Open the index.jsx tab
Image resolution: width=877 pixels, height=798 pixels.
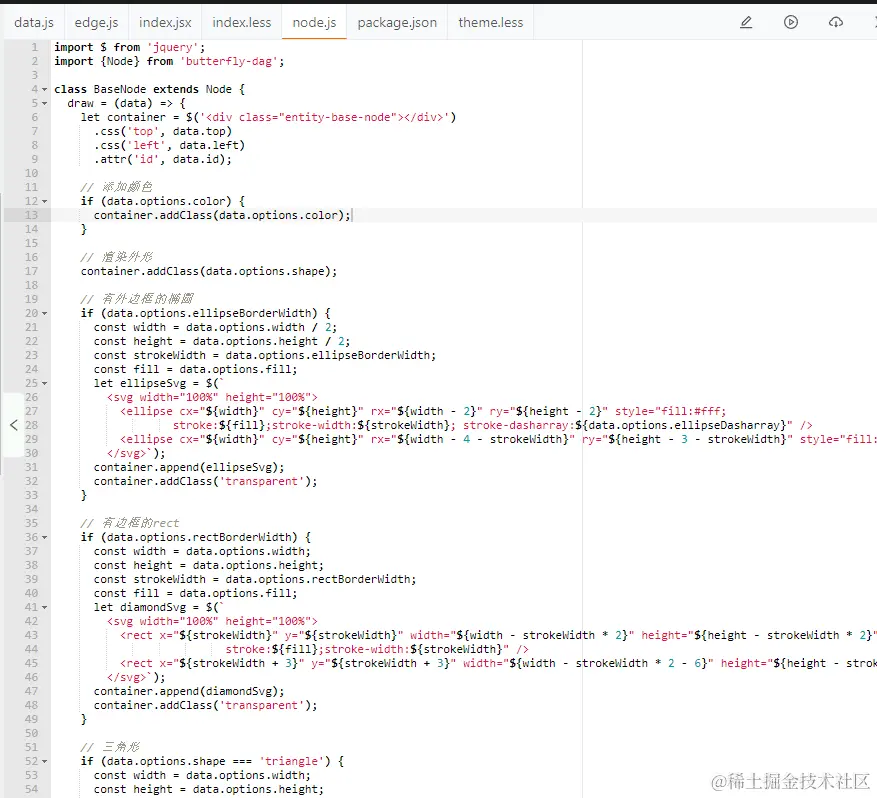click(165, 22)
